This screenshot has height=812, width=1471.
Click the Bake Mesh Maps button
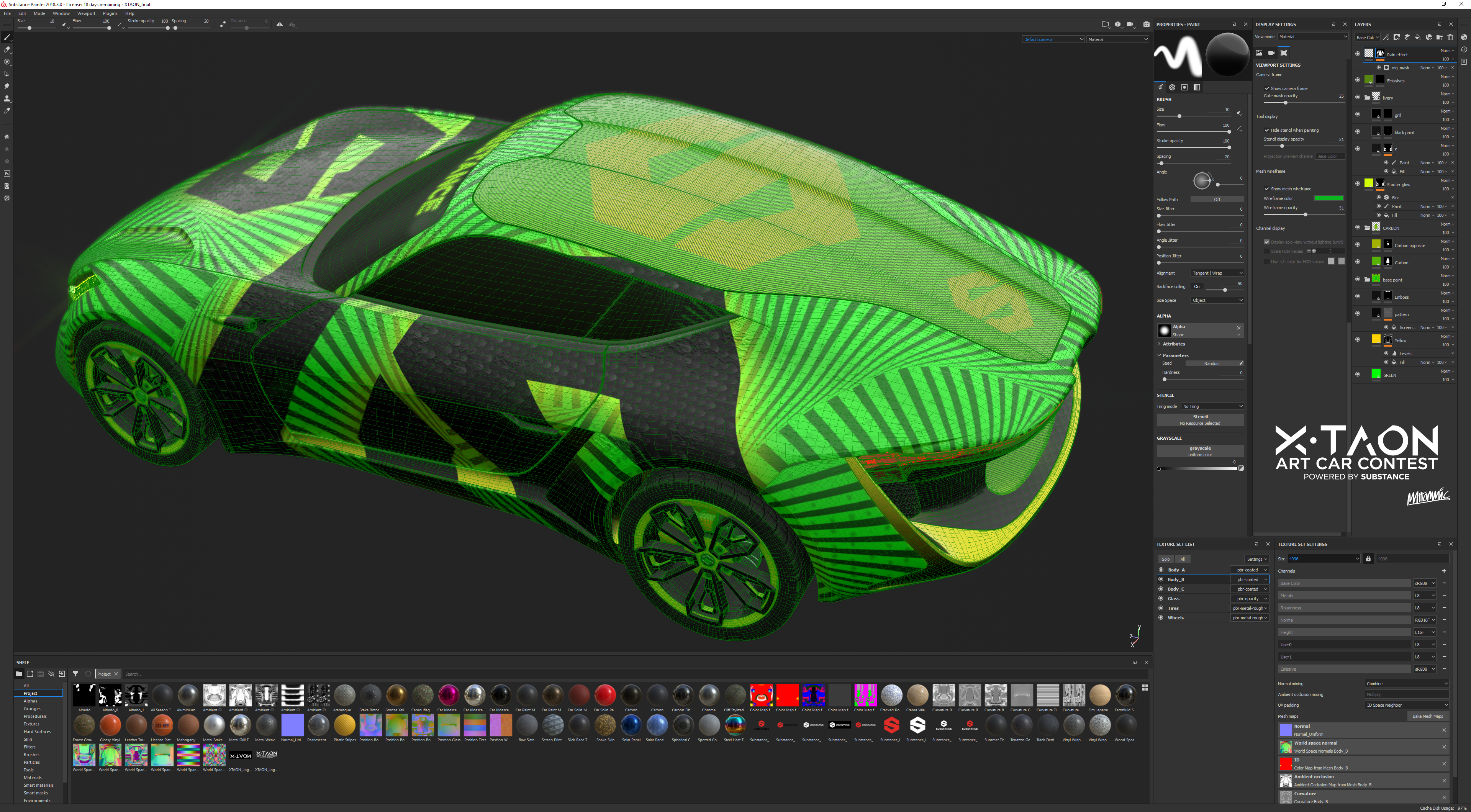pyautogui.click(x=1428, y=716)
